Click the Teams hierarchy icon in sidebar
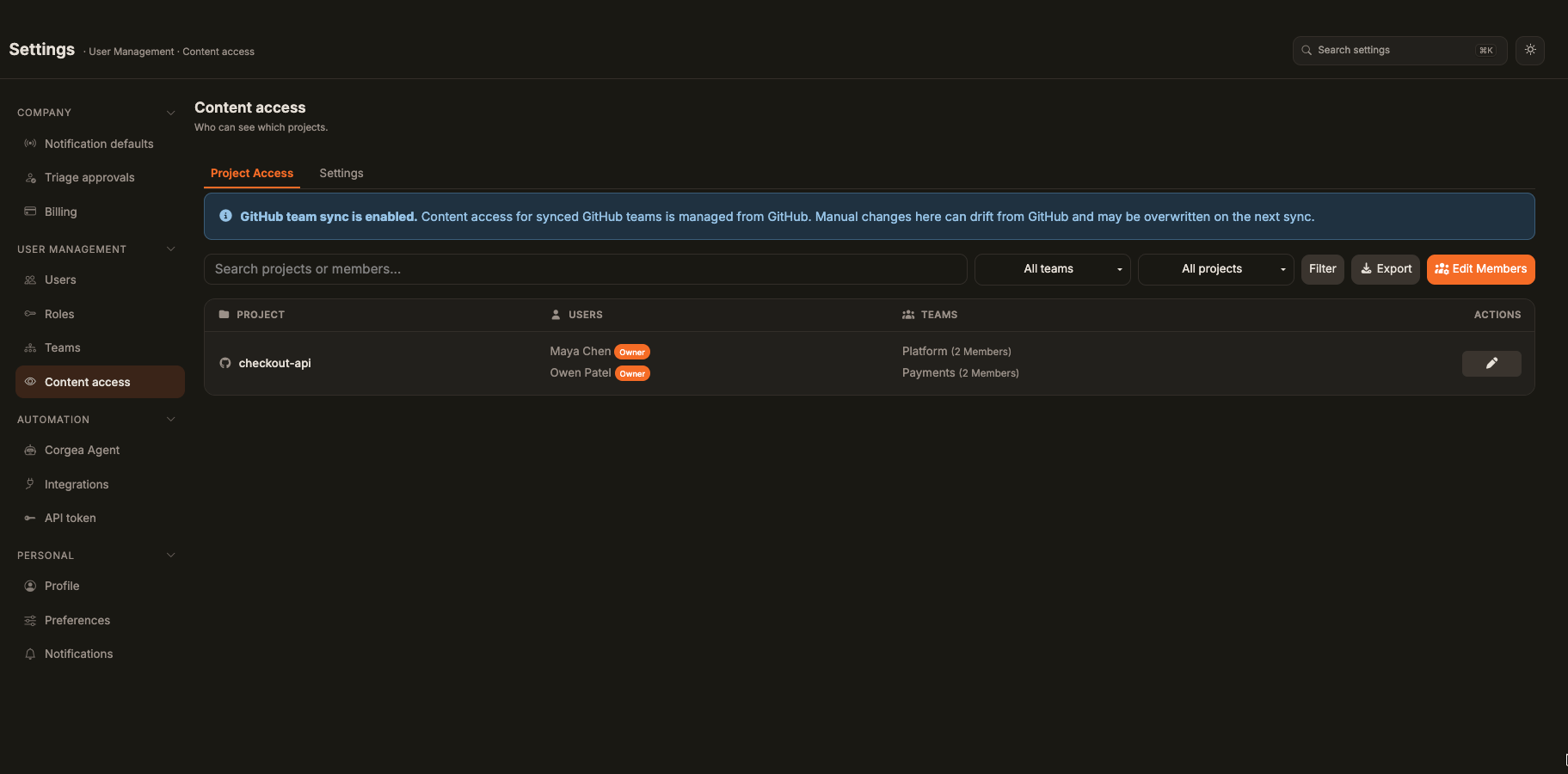This screenshot has height=774, width=1568. pyautogui.click(x=30, y=347)
